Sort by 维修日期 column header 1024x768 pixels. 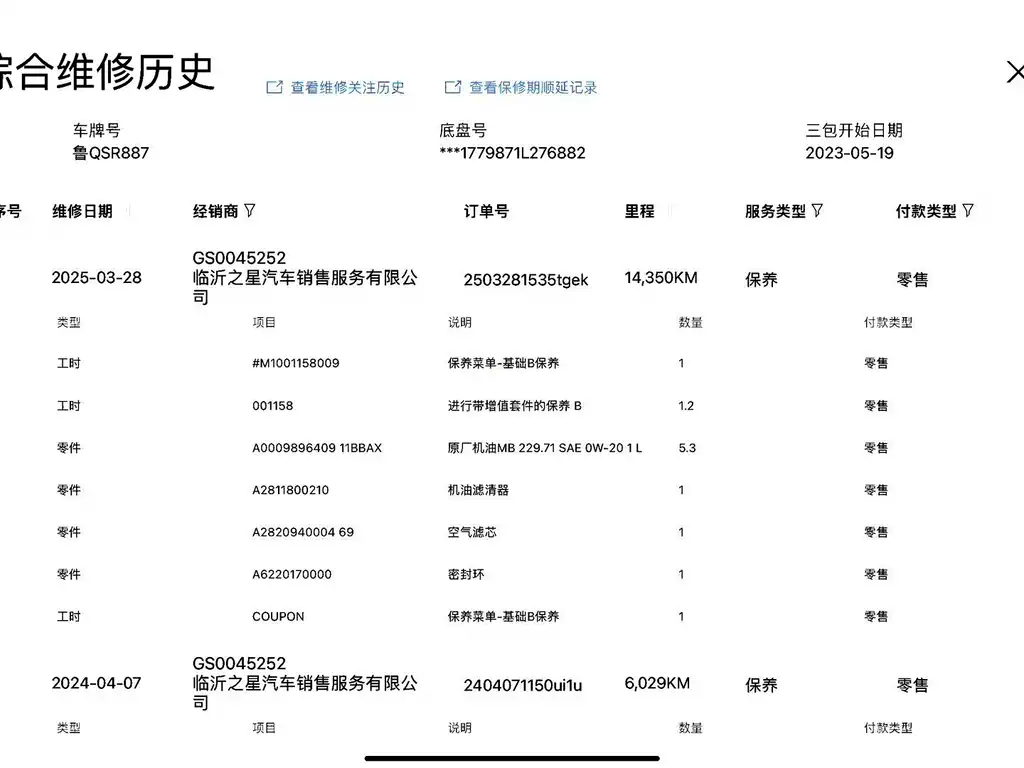click(x=82, y=212)
